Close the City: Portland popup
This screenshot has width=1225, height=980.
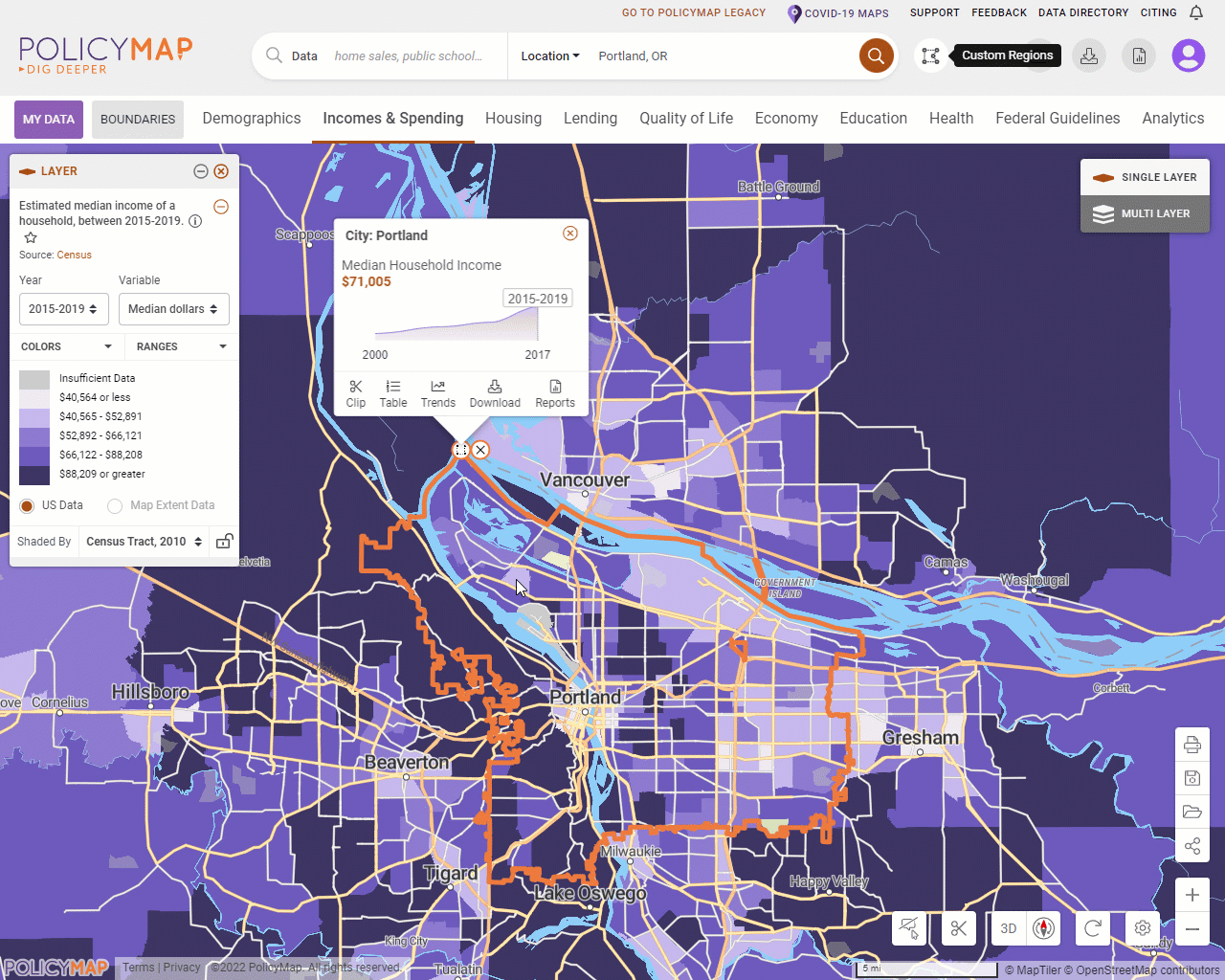(570, 234)
